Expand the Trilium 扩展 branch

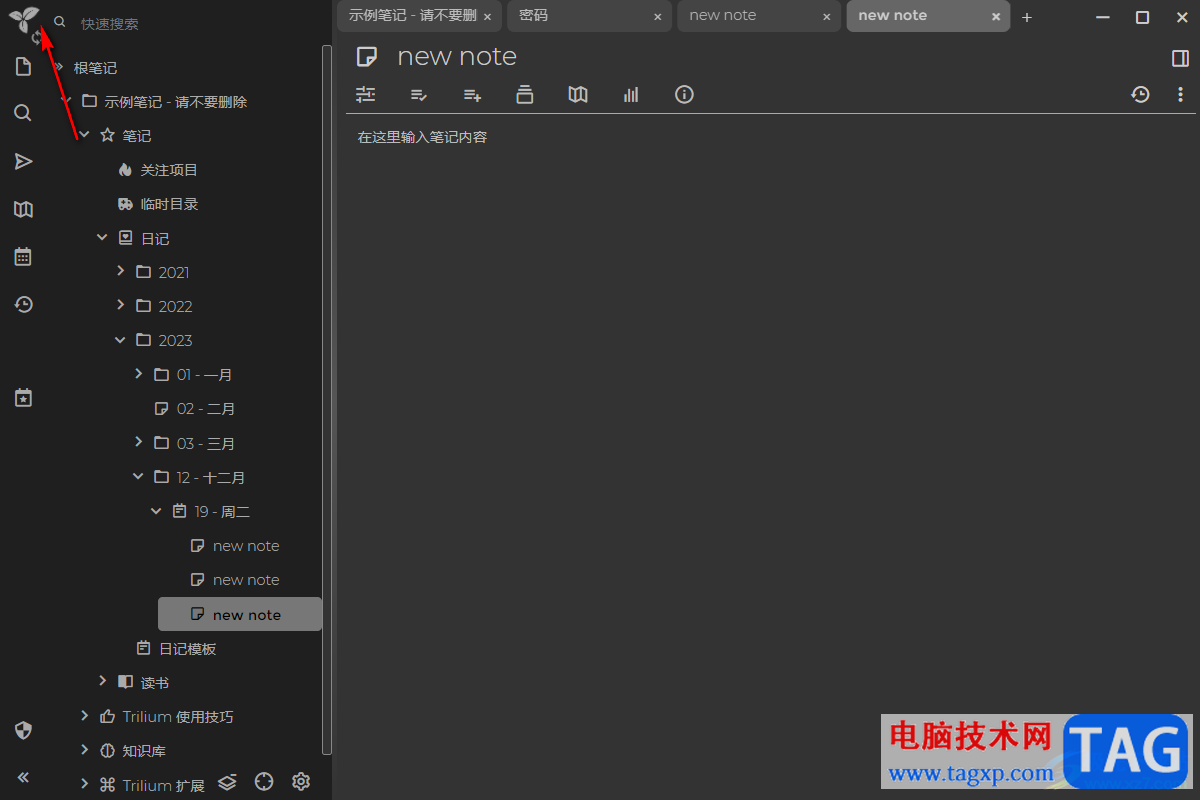tap(84, 785)
